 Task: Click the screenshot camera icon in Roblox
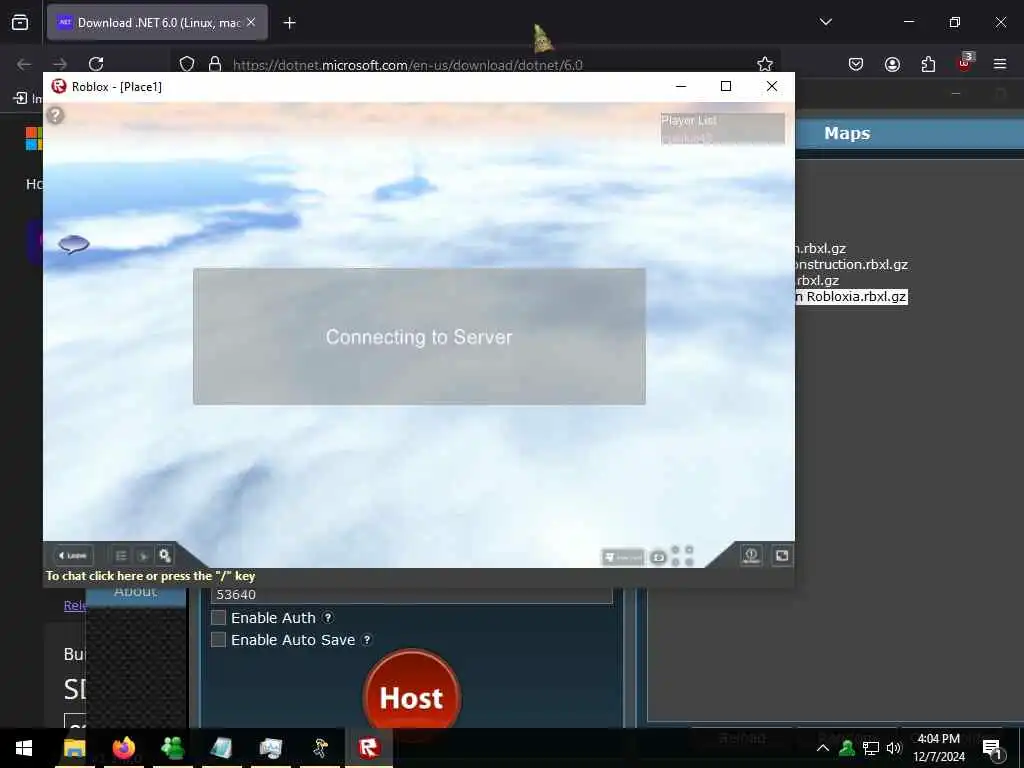click(658, 557)
